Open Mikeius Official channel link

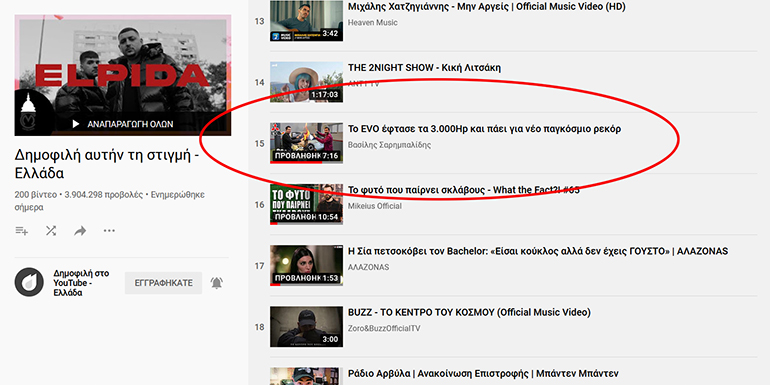click(x=375, y=206)
